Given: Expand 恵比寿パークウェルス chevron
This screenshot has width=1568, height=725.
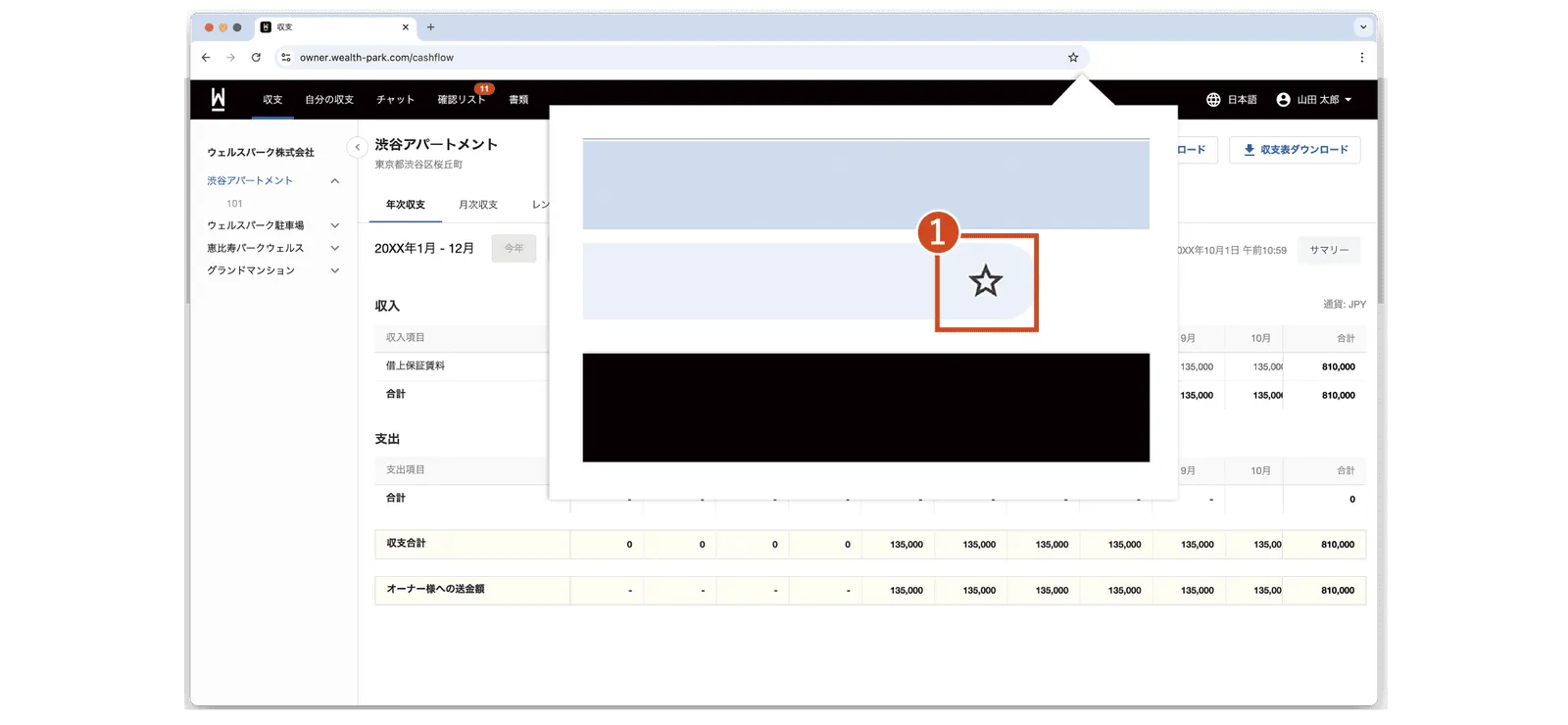Looking at the screenshot, I should coord(335,248).
